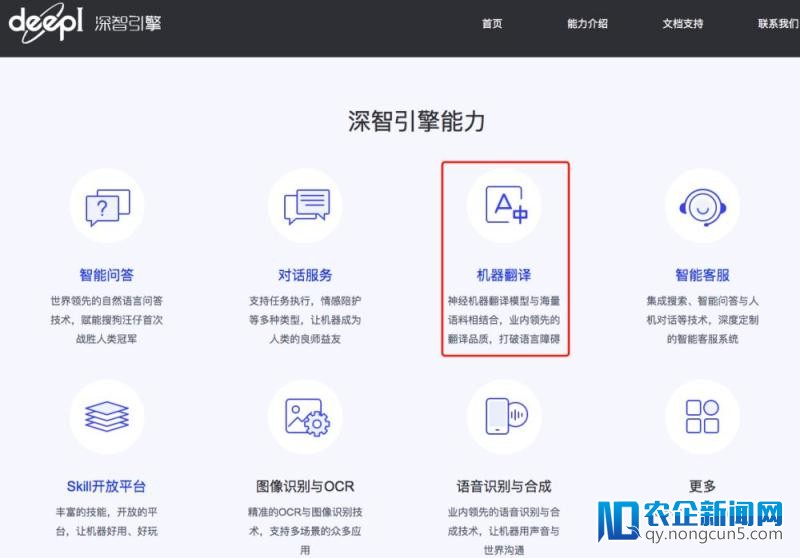Click description starting 精准的OCR与图像识别
The height and width of the screenshot is (558, 800).
coord(305,531)
